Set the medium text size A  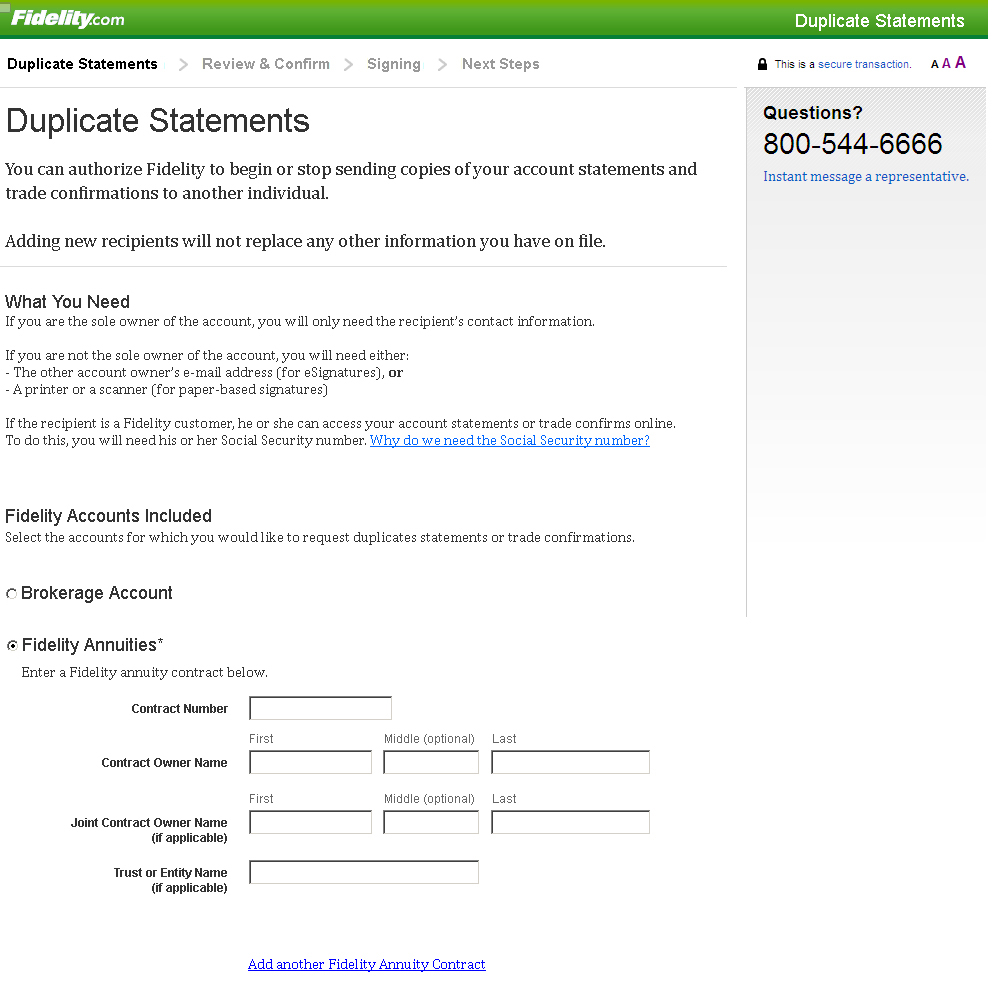(x=946, y=64)
